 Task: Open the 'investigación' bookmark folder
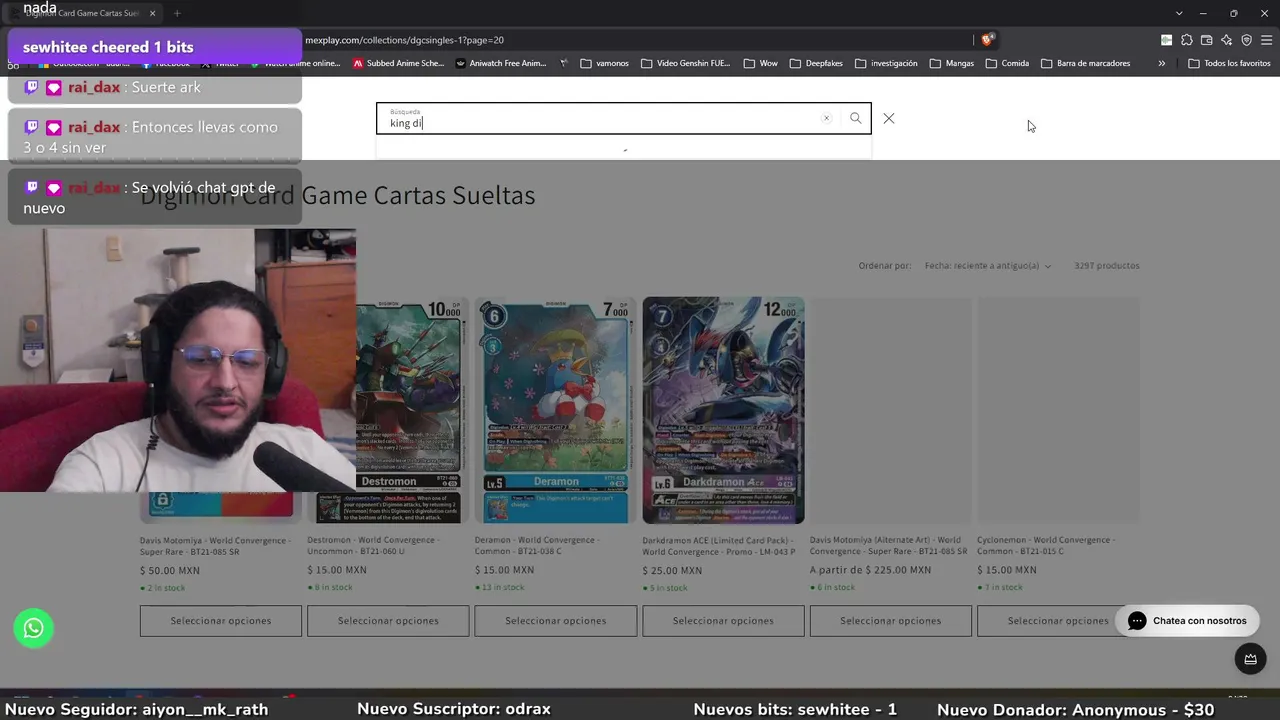pos(886,63)
